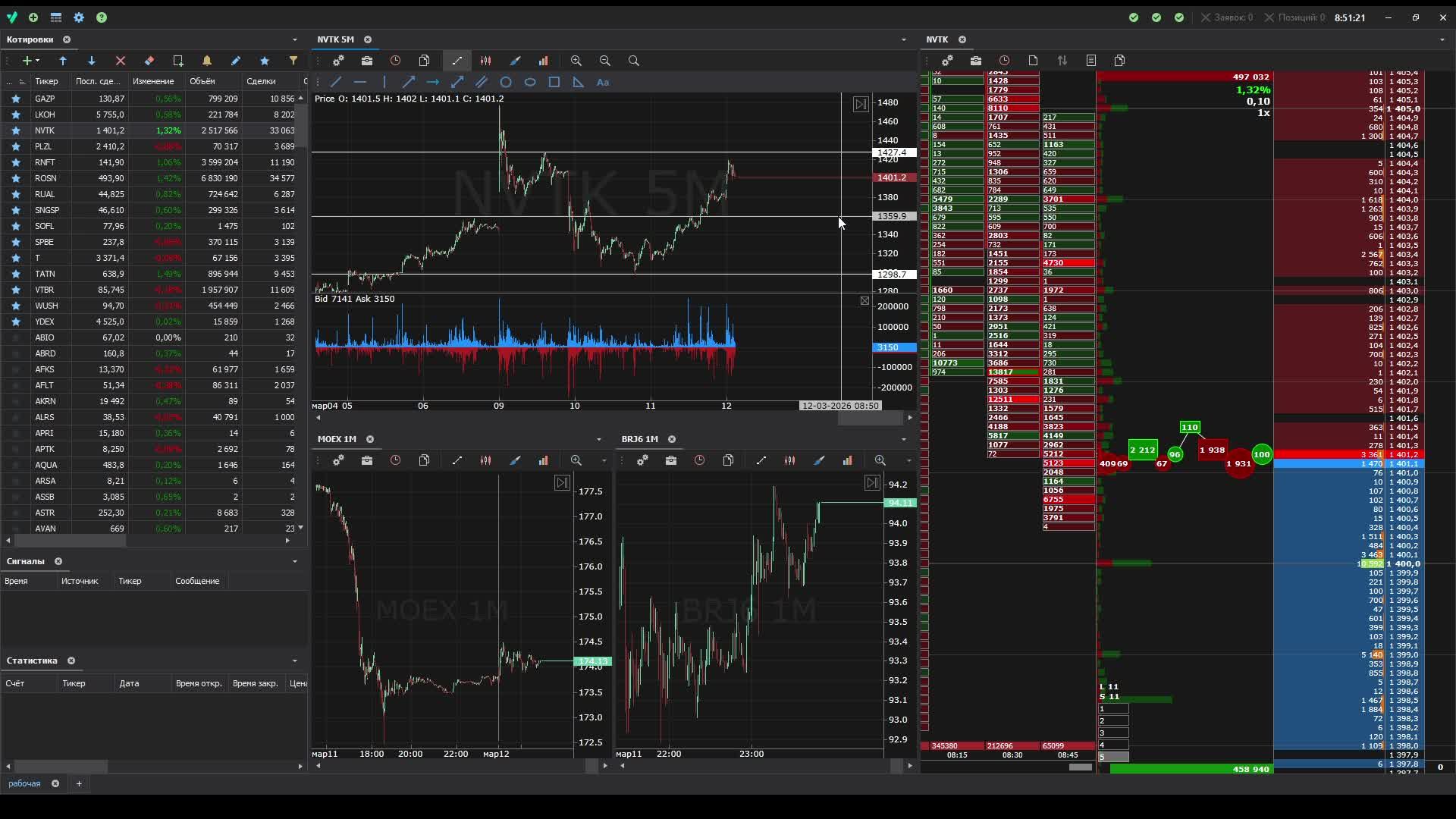Select the eraser tool in quotes toolbar
This screenshot has width=1456, height=819.
pyautogui.click(x=149, y=61)
